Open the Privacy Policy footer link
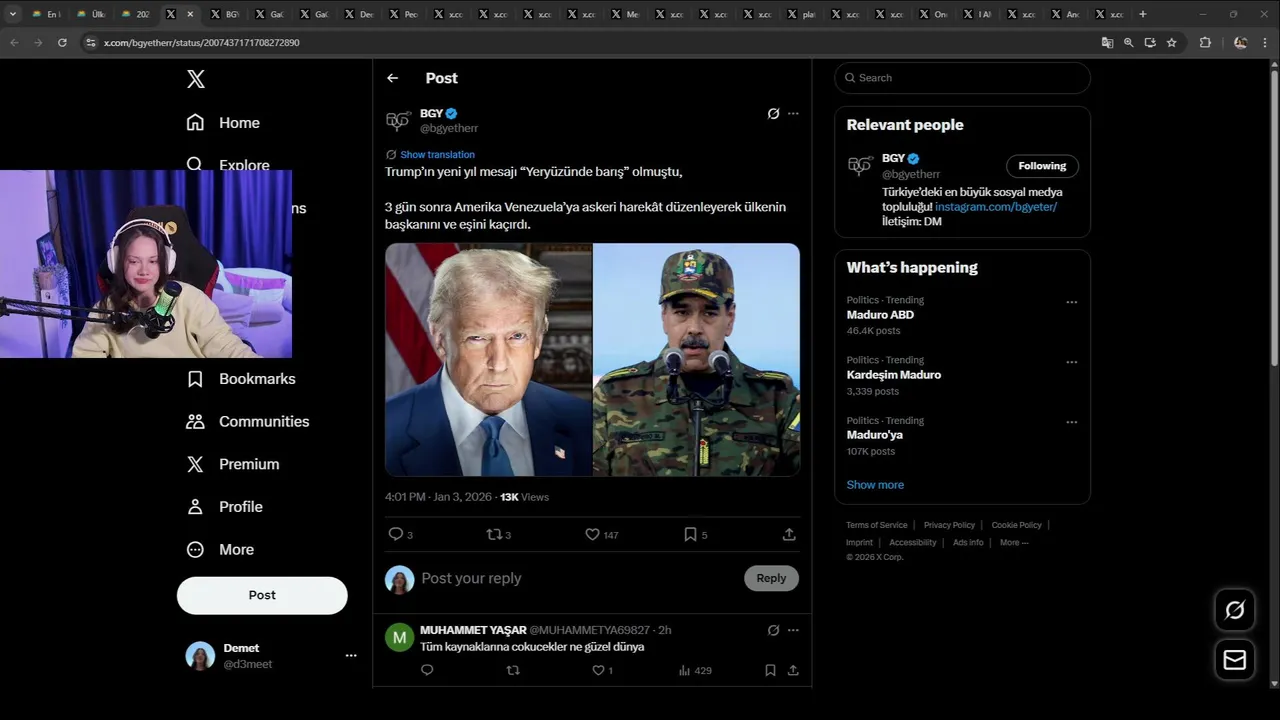This screenshot has width=1280, height=720. [949, 525]
